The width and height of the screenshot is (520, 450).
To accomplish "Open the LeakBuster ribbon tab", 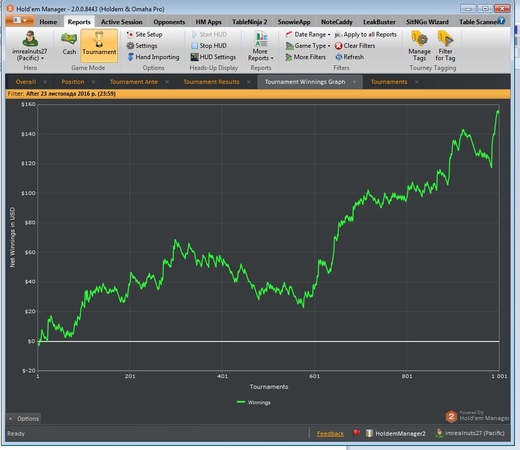I will point(379,22).
